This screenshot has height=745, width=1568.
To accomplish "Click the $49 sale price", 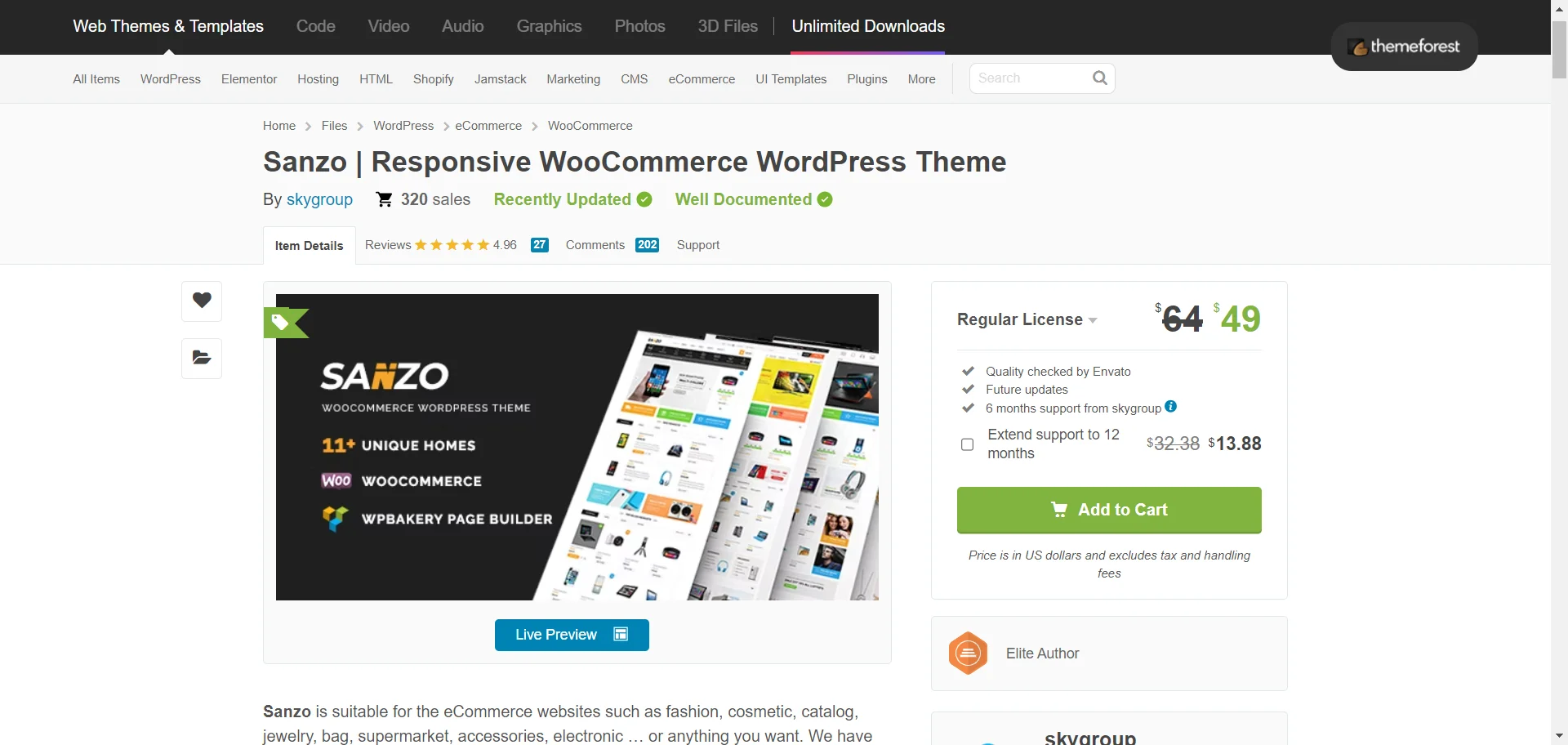I will coord(1238,318).
